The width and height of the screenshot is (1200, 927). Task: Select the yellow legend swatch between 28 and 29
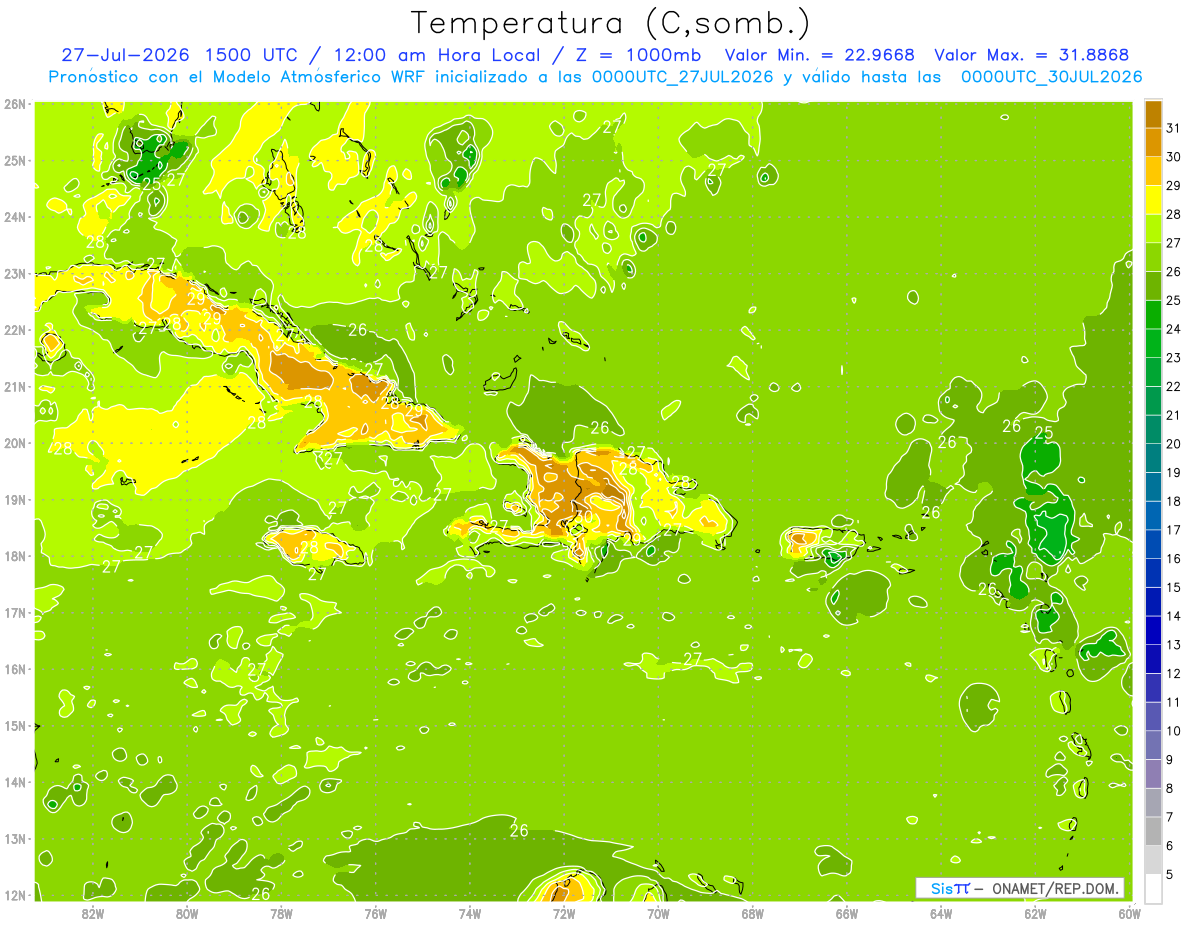coord(1153,200)
